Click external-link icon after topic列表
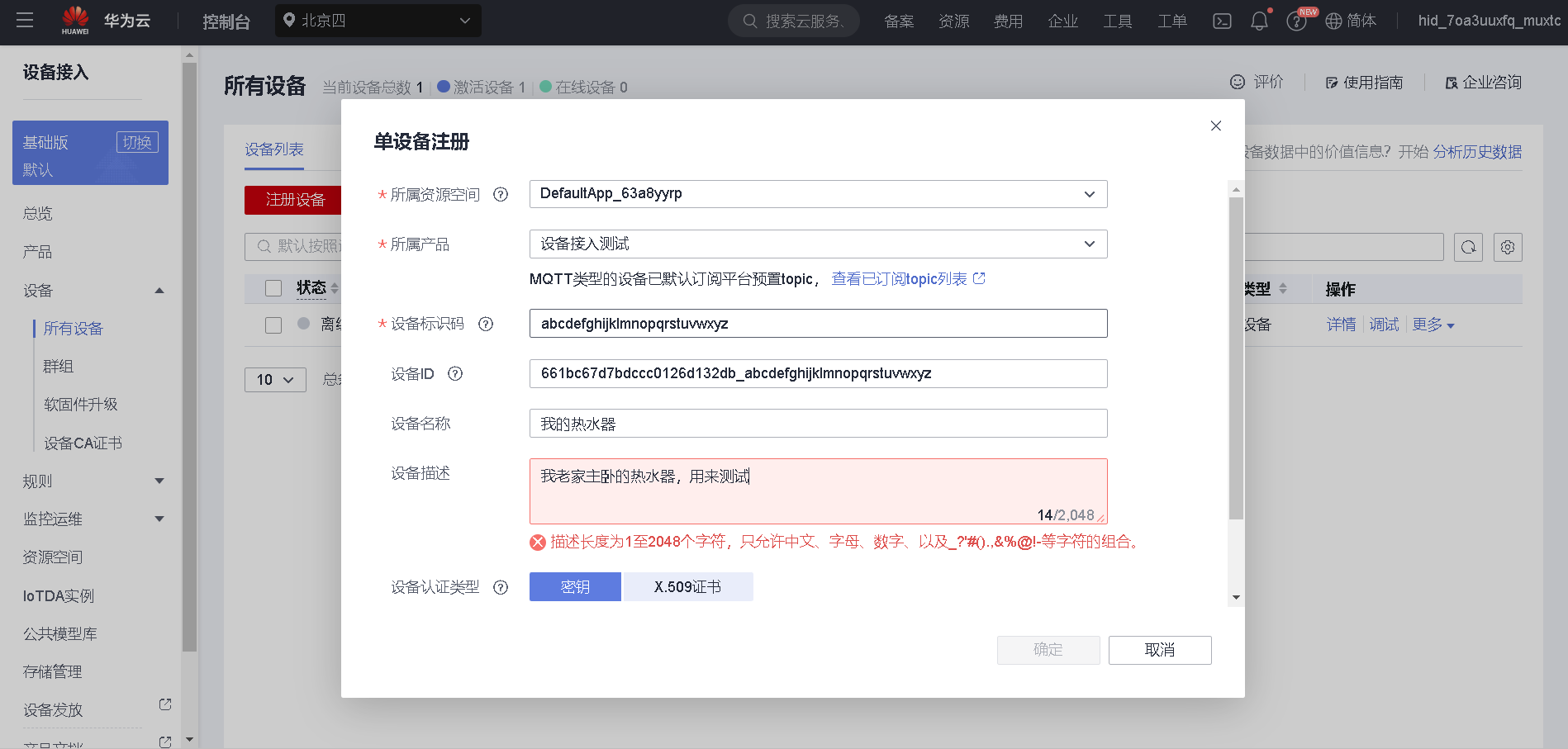The height and width of the screenshot is (749, 1568). pos(979,278)
